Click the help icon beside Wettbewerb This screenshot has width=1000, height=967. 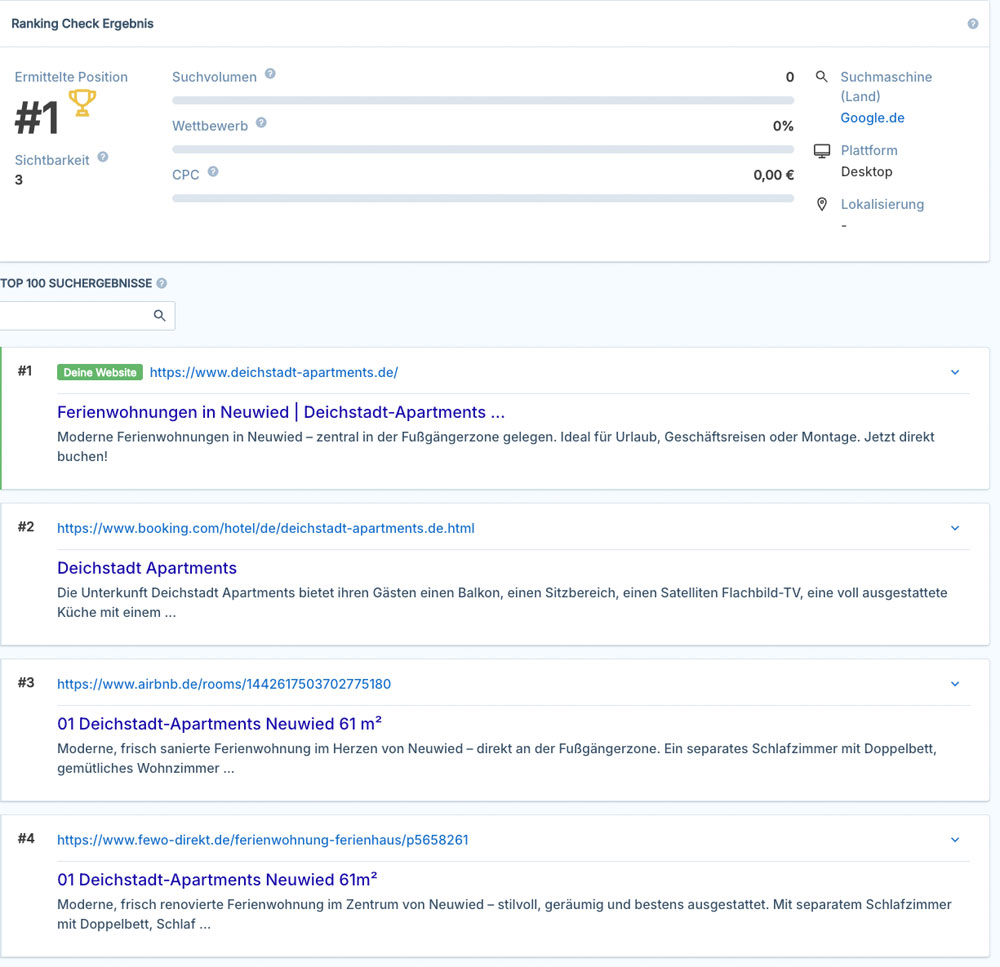pos(261,123)
